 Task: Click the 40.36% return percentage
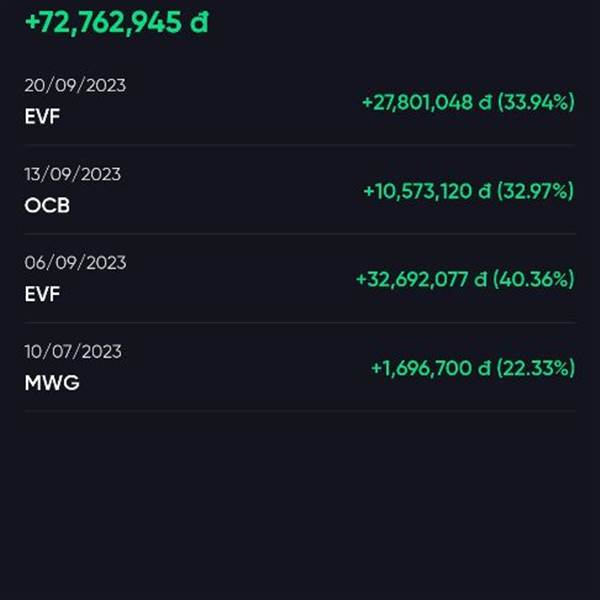tap(534, 279)
